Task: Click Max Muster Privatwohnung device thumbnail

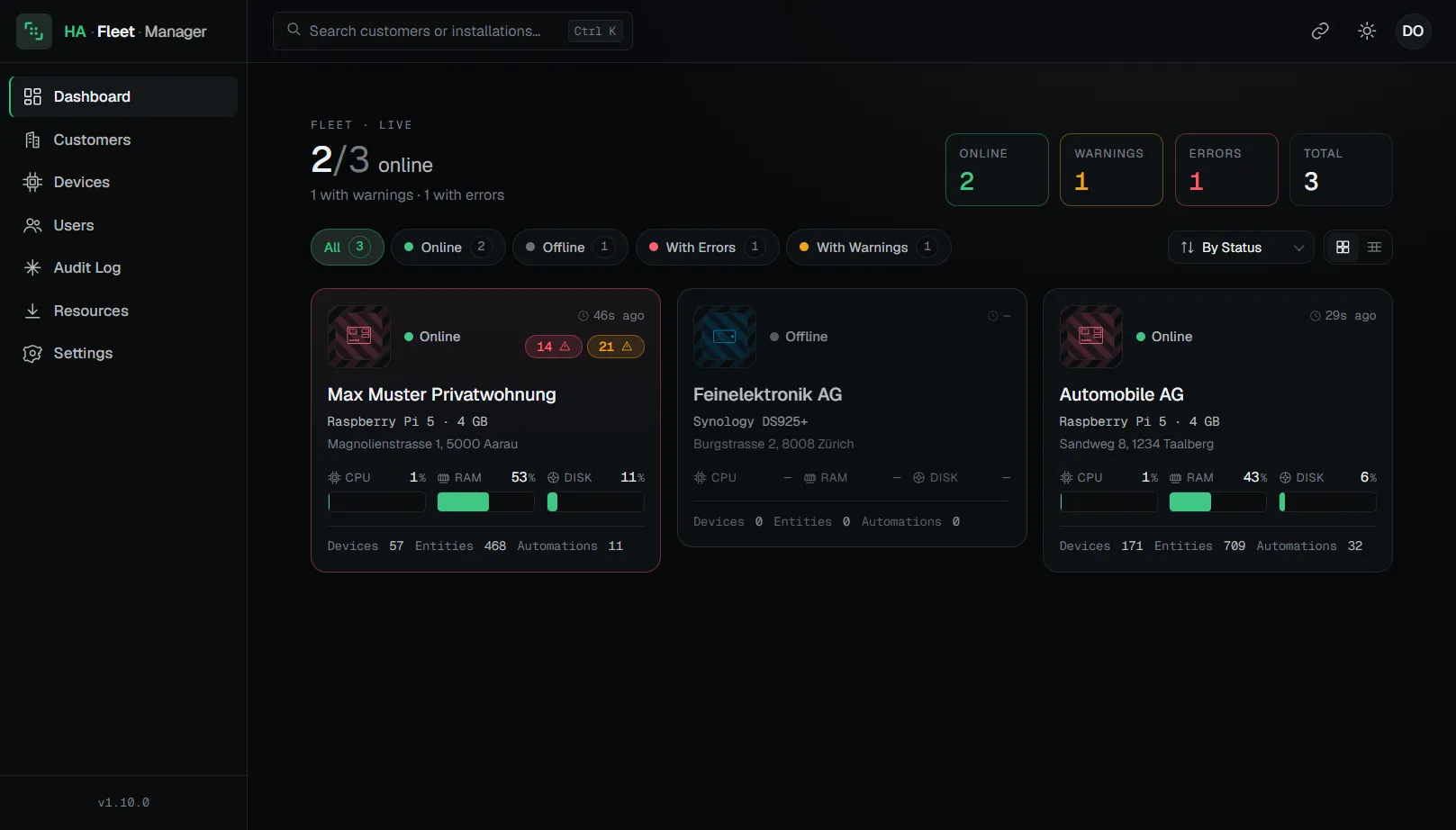Action: [359, 337]
